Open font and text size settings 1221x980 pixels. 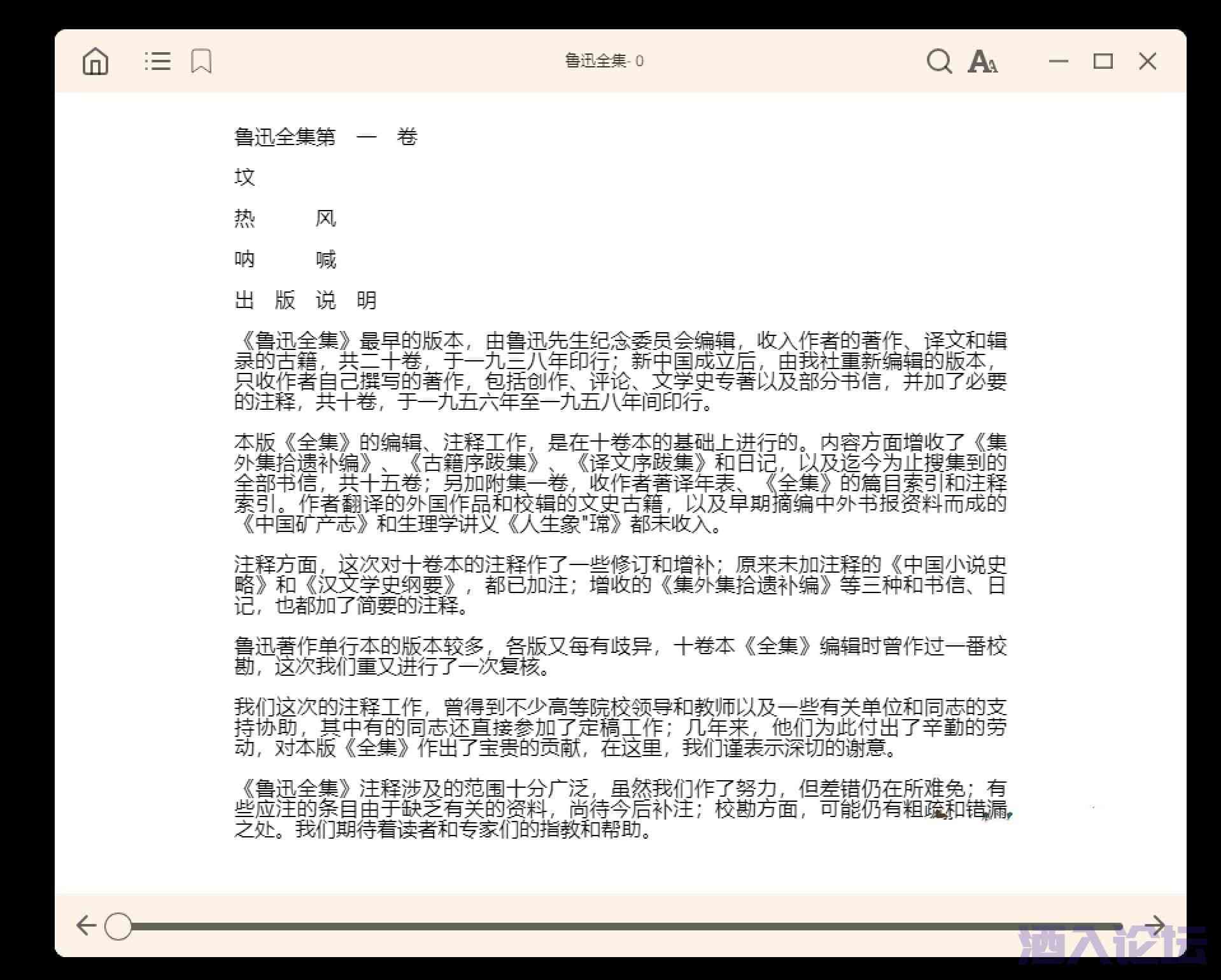(x=982, y=62)
